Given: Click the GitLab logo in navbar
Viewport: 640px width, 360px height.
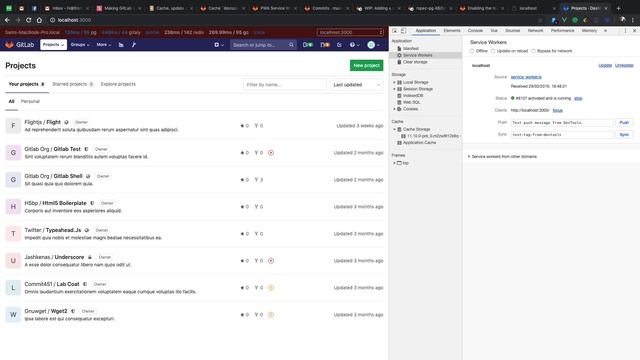Looking at the screenshot, I should coord(20,44).
